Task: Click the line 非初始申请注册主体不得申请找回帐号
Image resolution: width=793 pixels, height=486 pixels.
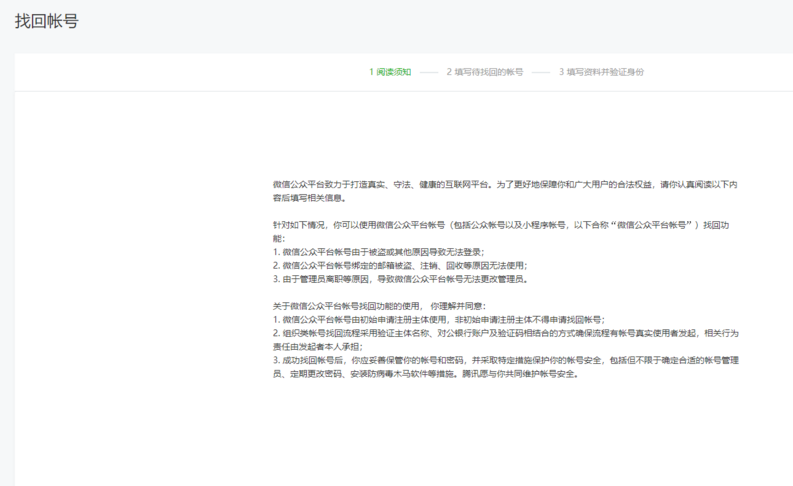Action: click(438, 320)
